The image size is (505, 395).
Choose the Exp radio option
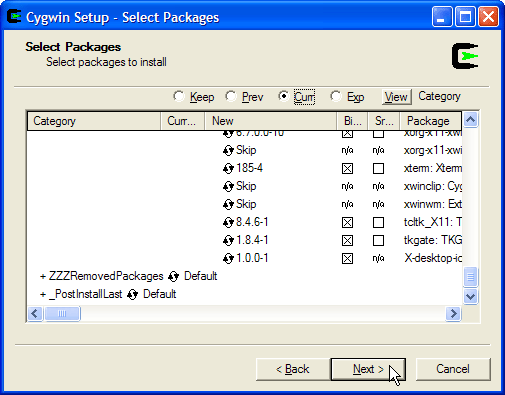click(336, 97)
